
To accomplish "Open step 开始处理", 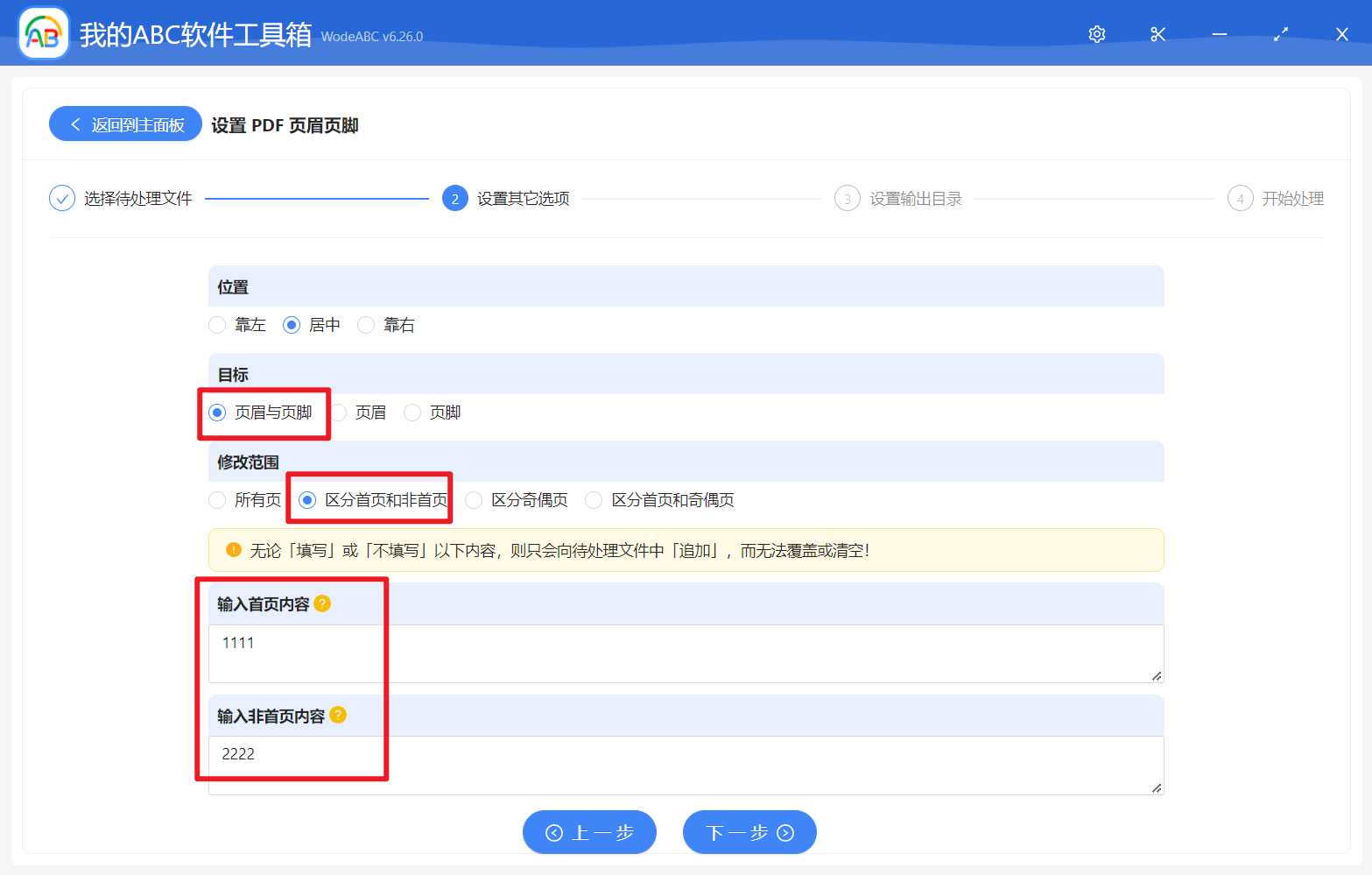I will coord(1292,199).
